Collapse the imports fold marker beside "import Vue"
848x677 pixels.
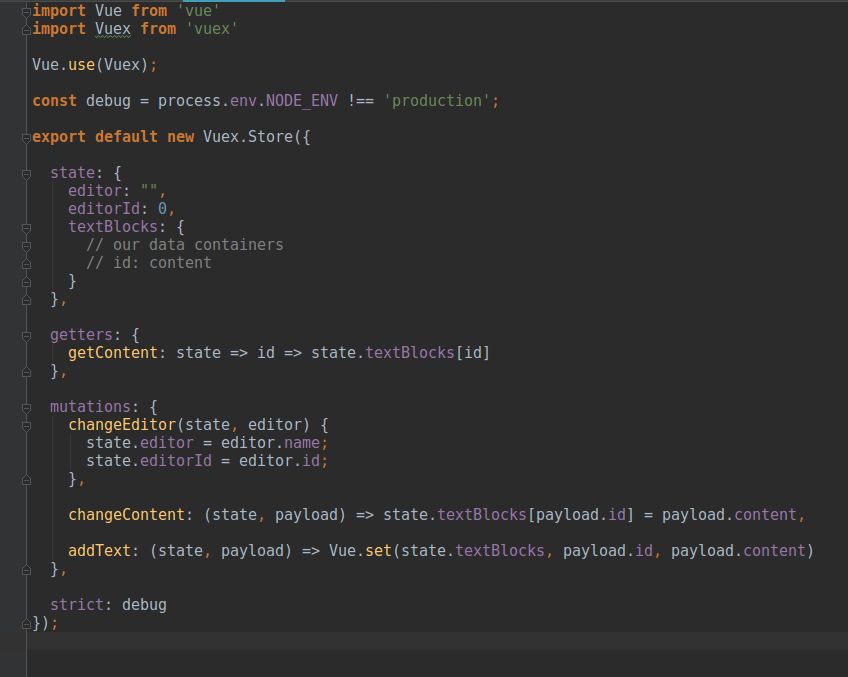(x=26, y=12)
